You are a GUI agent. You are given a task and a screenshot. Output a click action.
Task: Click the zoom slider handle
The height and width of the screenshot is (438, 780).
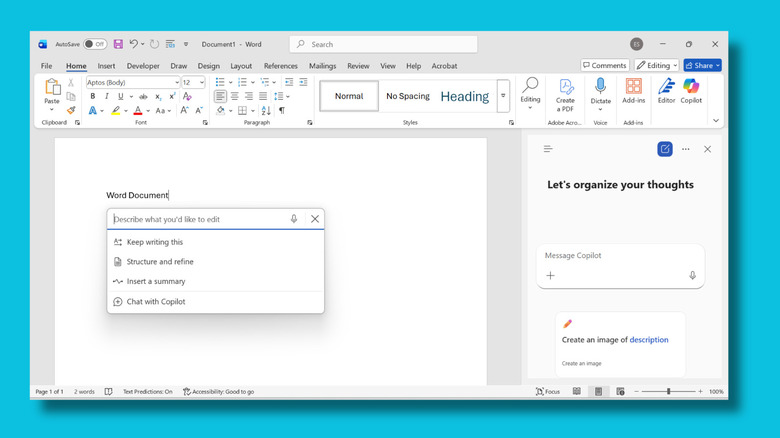[669, 392]
